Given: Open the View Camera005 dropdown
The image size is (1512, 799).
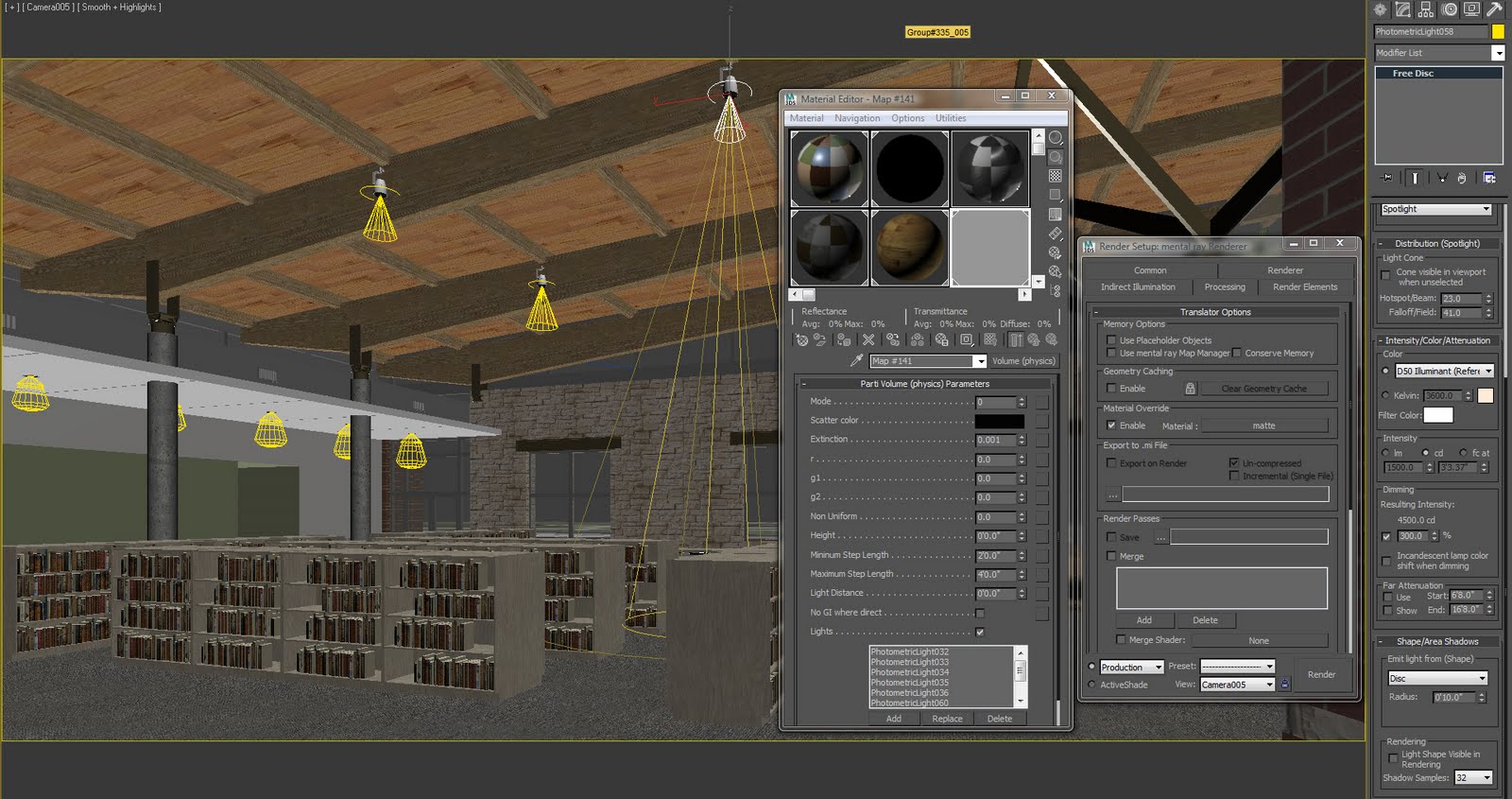Looking at the screenshot, I should click(1238, 685).
